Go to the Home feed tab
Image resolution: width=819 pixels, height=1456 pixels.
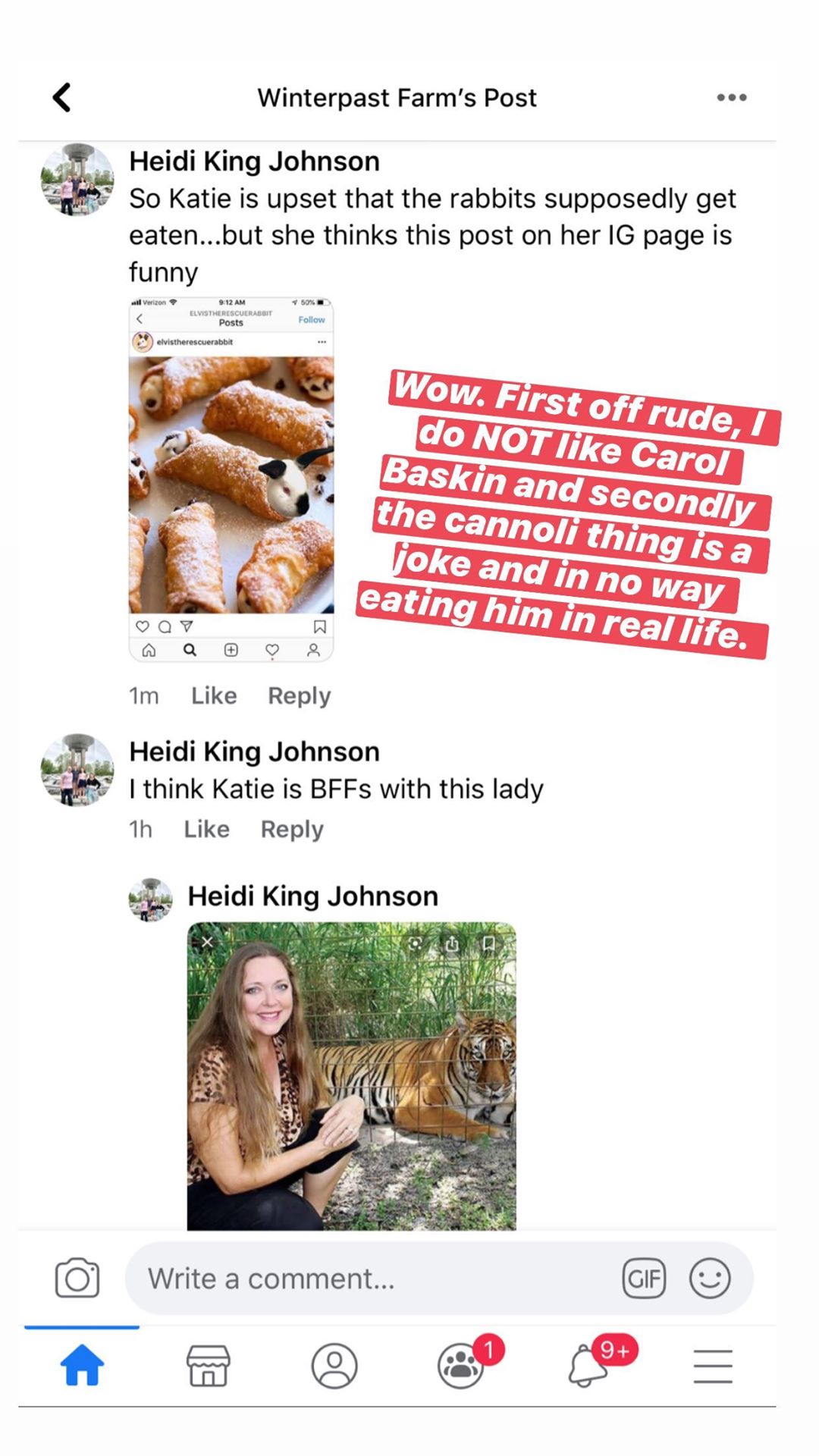[x=82, y=1365]
